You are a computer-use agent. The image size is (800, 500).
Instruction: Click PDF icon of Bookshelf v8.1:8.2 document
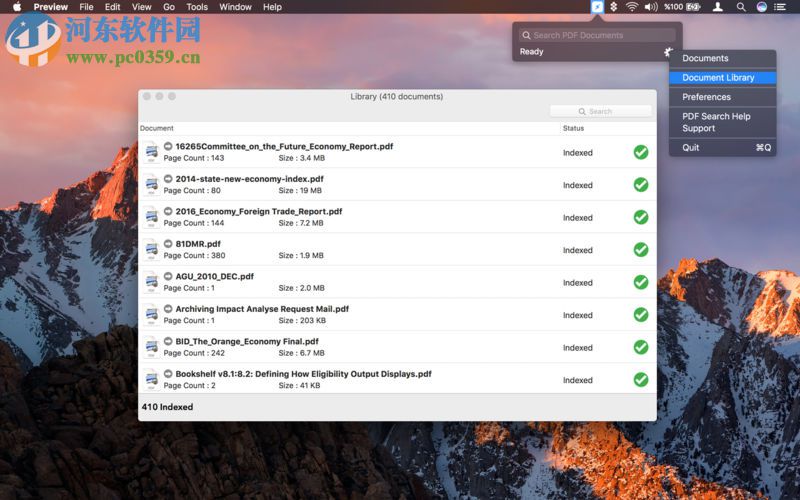pos(152,380)
